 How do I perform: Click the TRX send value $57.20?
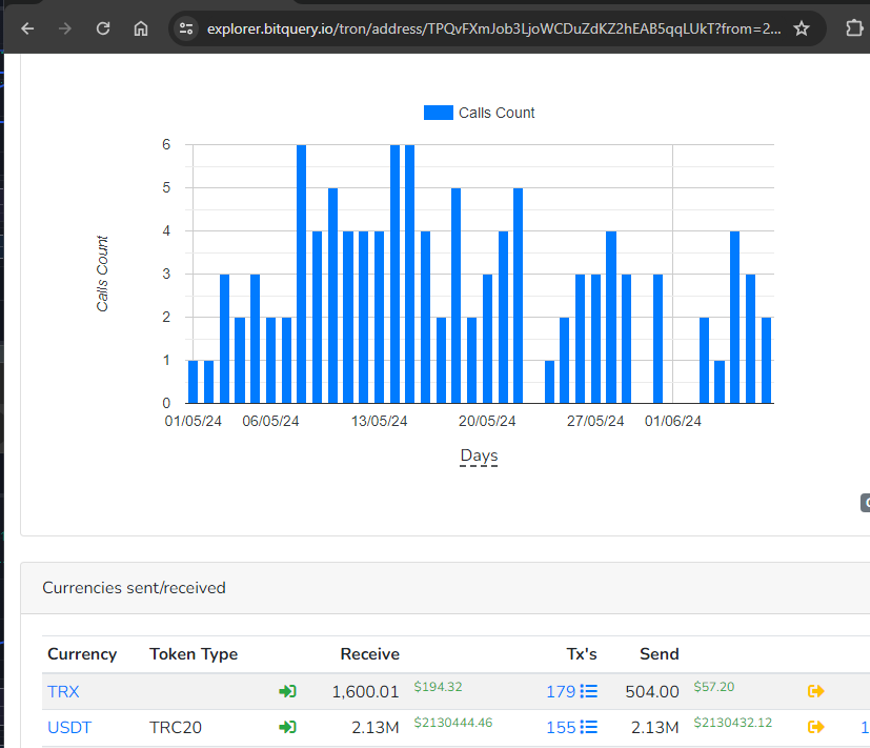pos(714,687)
